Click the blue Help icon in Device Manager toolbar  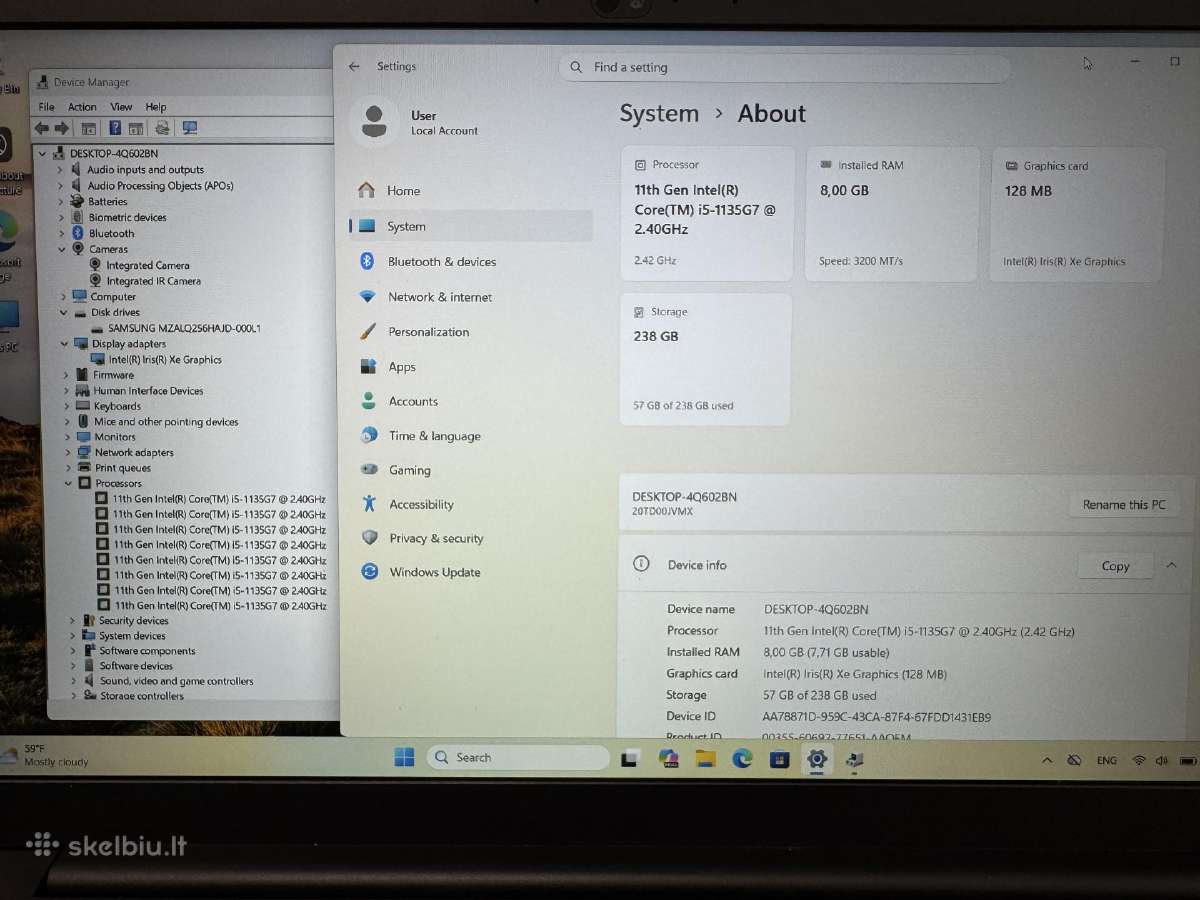(115, 128)
